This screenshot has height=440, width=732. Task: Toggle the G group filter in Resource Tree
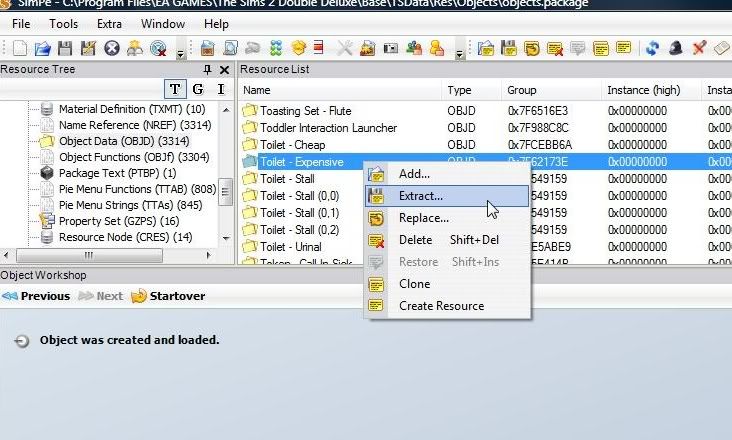coord(198,89)
